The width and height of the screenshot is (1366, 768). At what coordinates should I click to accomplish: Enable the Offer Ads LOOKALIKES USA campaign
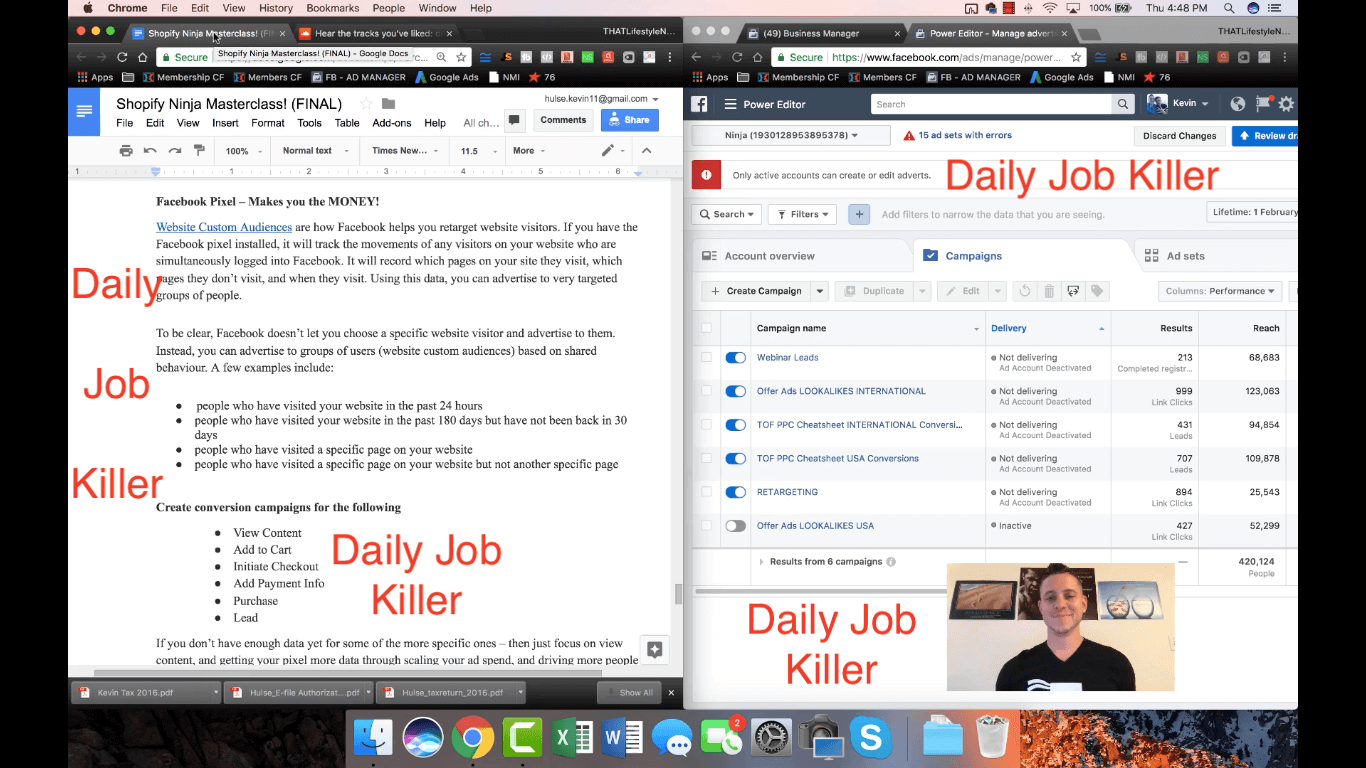(735, 526)
